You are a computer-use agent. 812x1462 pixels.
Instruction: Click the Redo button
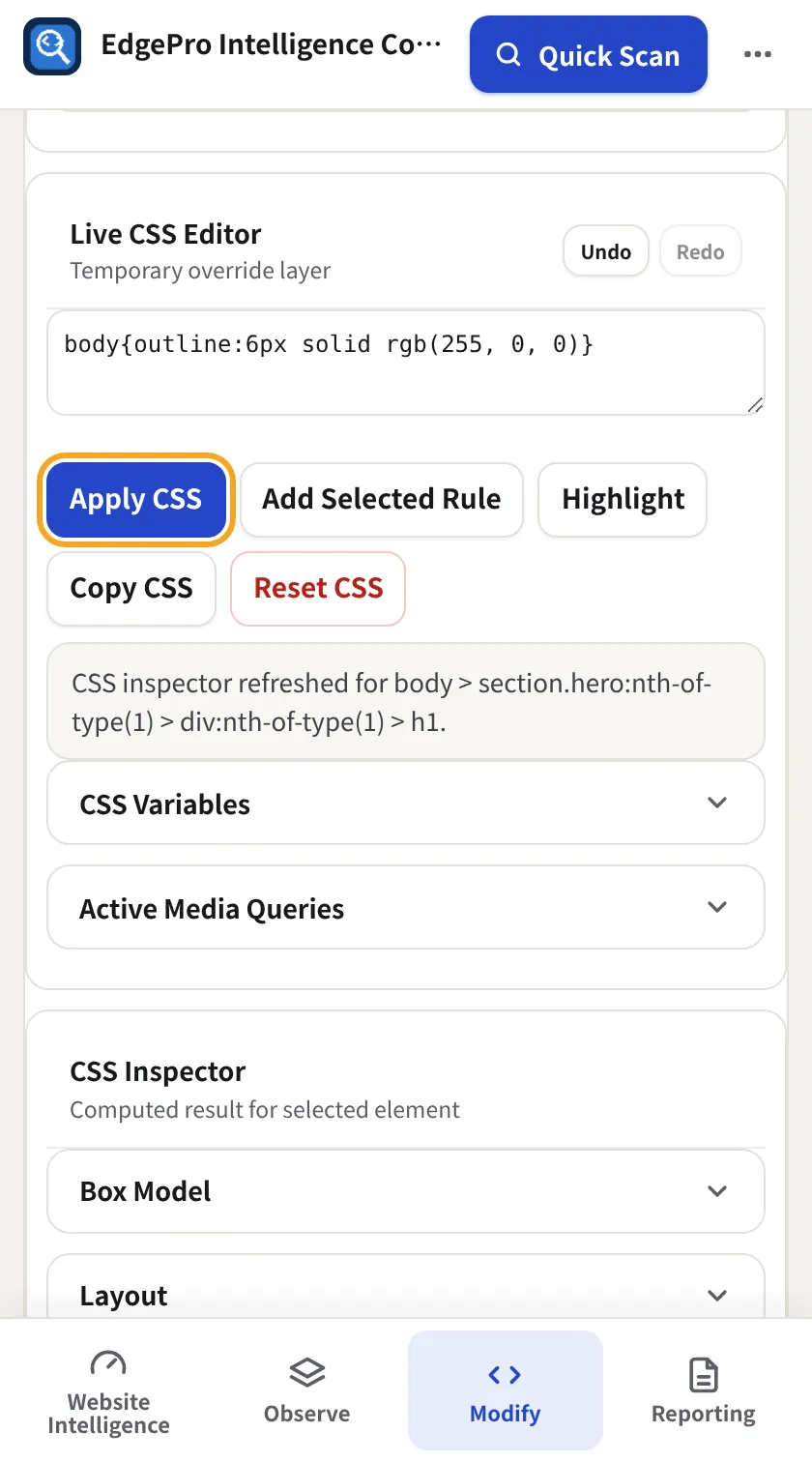(x=701, y=251)
